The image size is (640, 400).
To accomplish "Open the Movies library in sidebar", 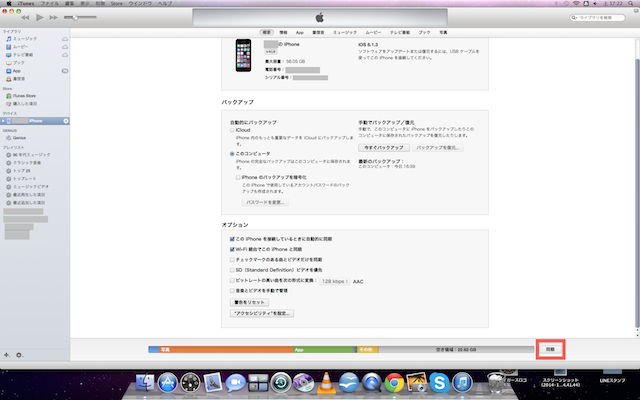I will 17,47.
